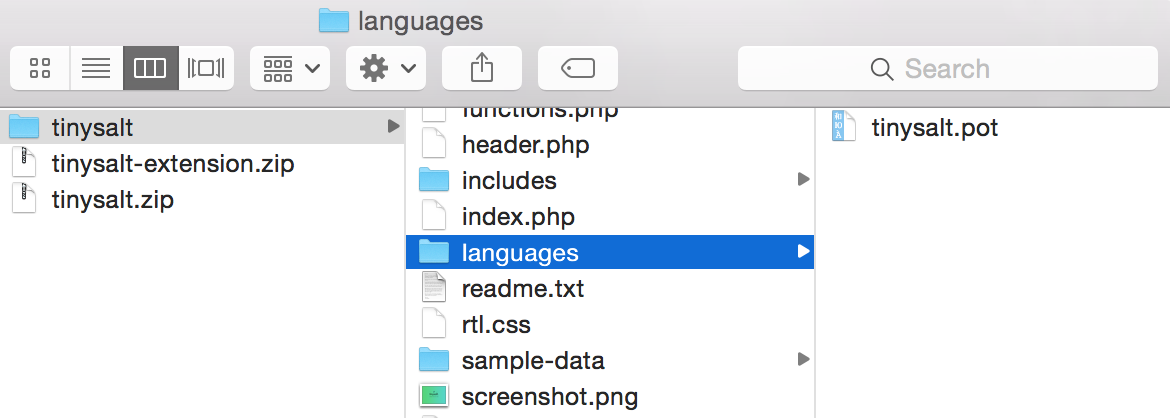Select index.php file
The width and height of the screenshot is (1170, 418).
[x=517, y=217]
